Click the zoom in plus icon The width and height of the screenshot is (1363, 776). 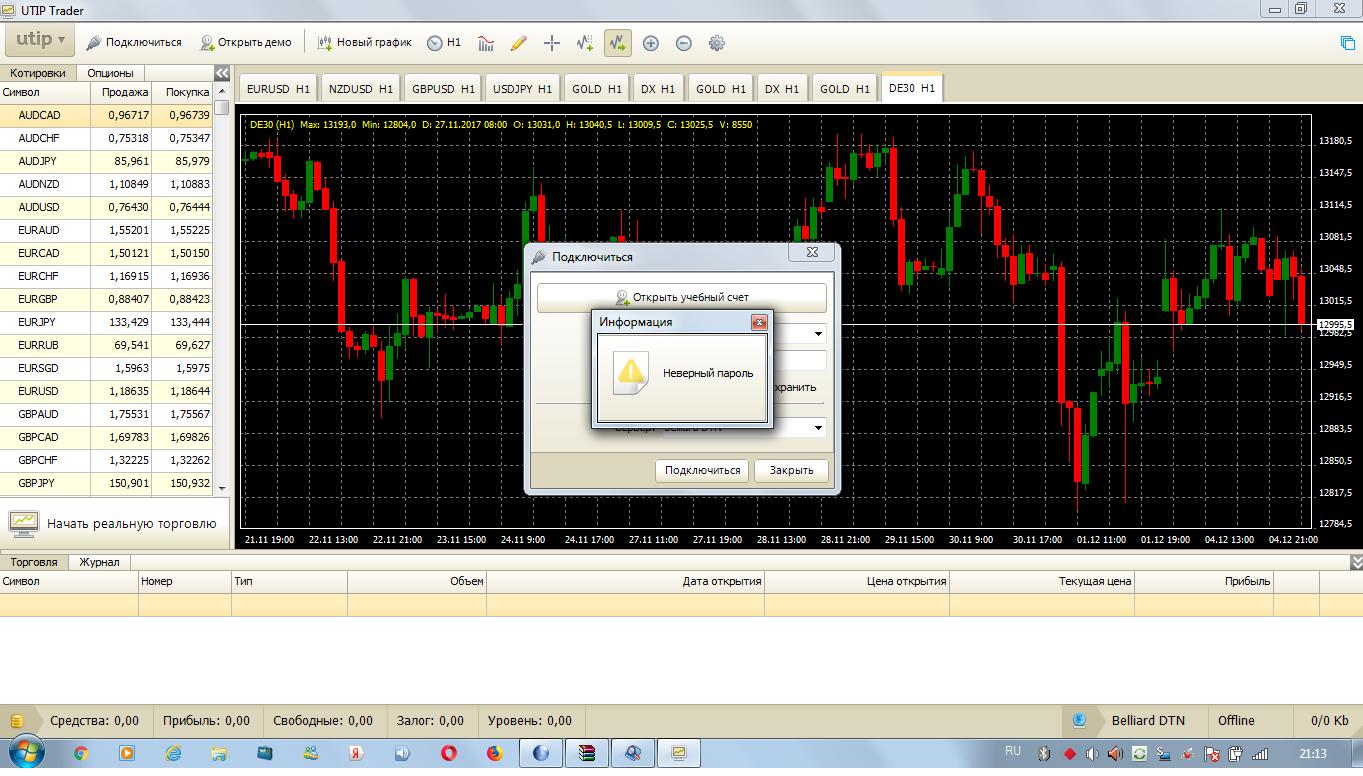tap(651, 43)
